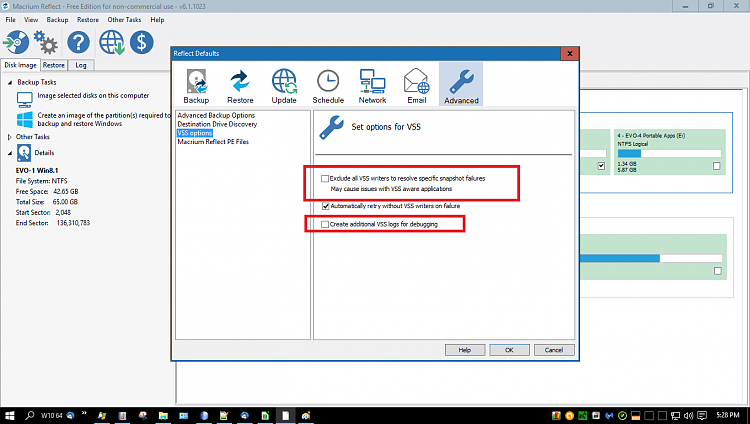Image resolution: width=750 pixels, height=424 pixels.
Task: Click the Help button in dialog
Action: tap(465, 350)
